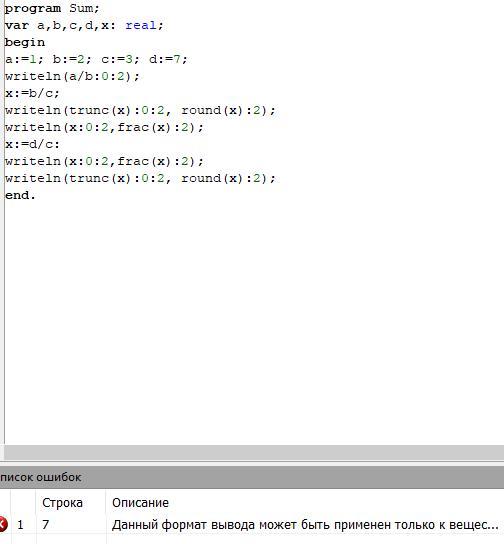Image resolution: width=504 pixels, height=544 pixels.
Task: Select the Список ошибок panel tab
Action: 41,477
